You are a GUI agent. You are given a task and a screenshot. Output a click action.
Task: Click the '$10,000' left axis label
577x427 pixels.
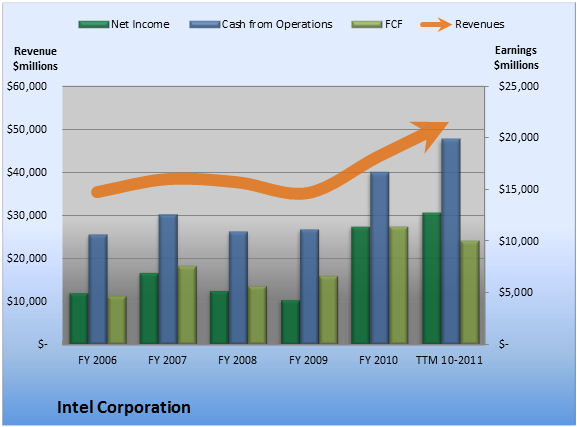27,301
